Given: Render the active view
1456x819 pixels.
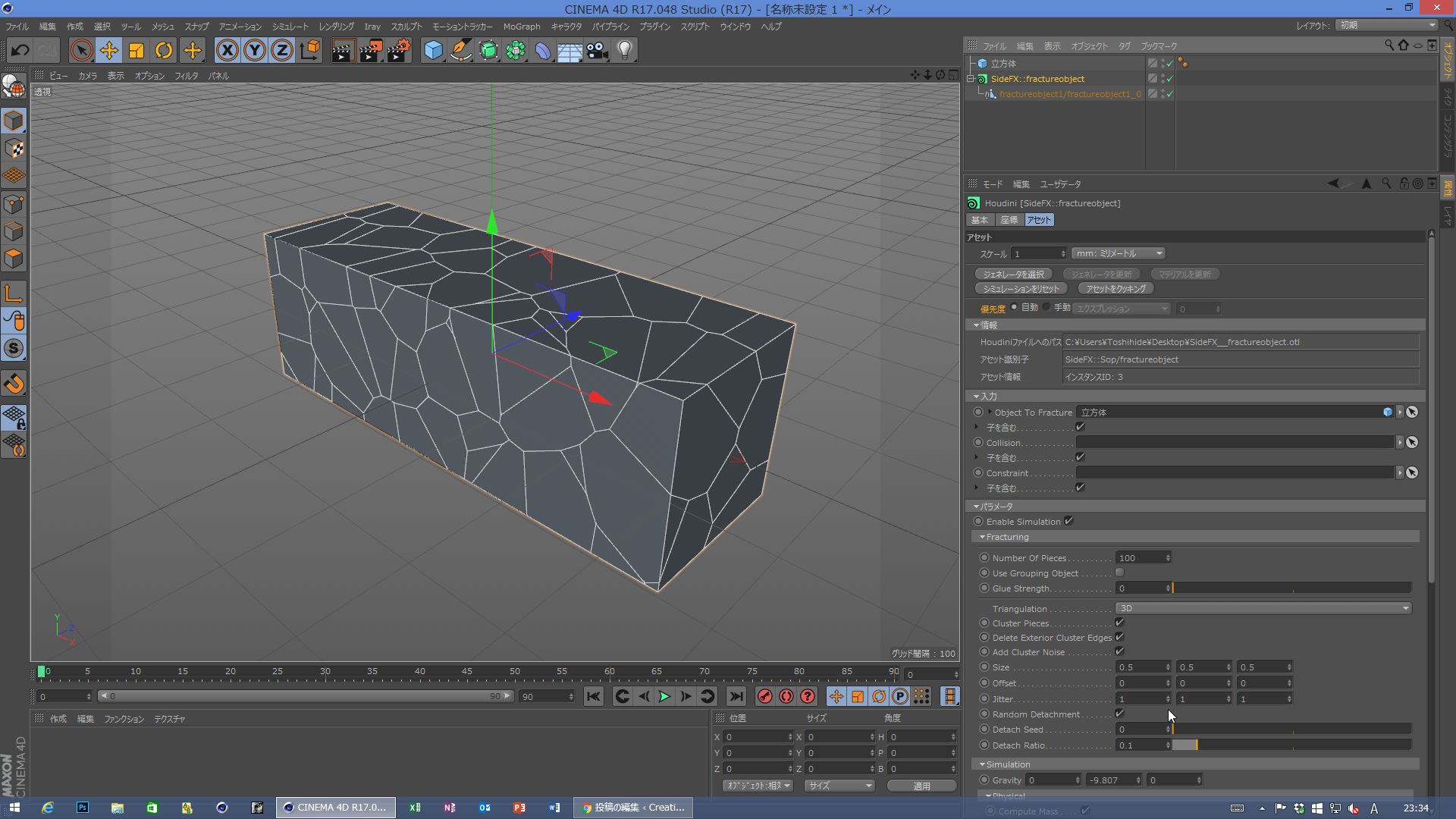Looking at the screenshot, I should pos(343,51).
